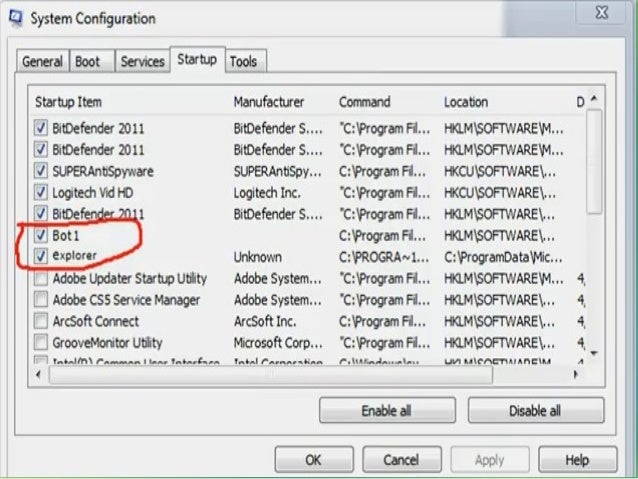Click the Adobe Updater Startup Utility name

click(130, 278)
